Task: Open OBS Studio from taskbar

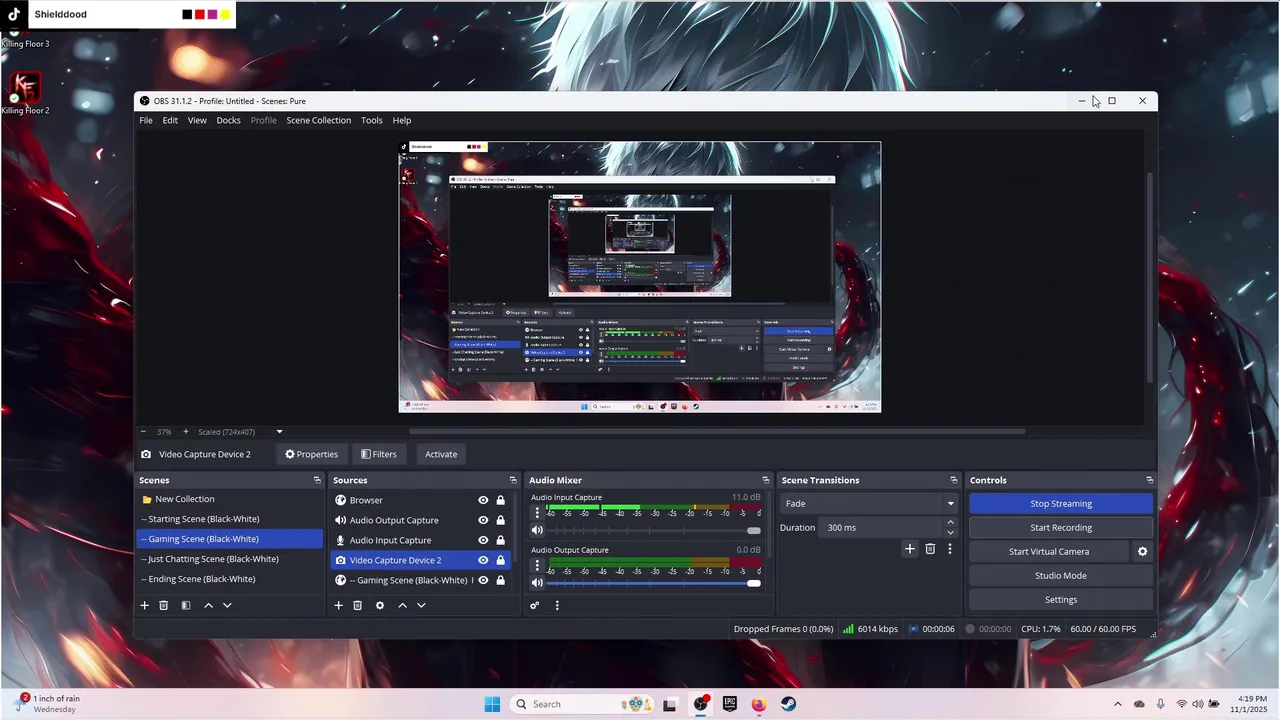Action: (x=701, y=704)
